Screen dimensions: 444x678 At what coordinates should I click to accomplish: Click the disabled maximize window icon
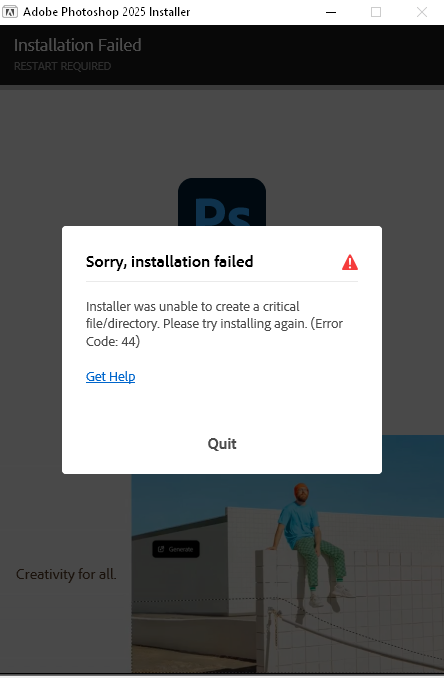point(376,12)
